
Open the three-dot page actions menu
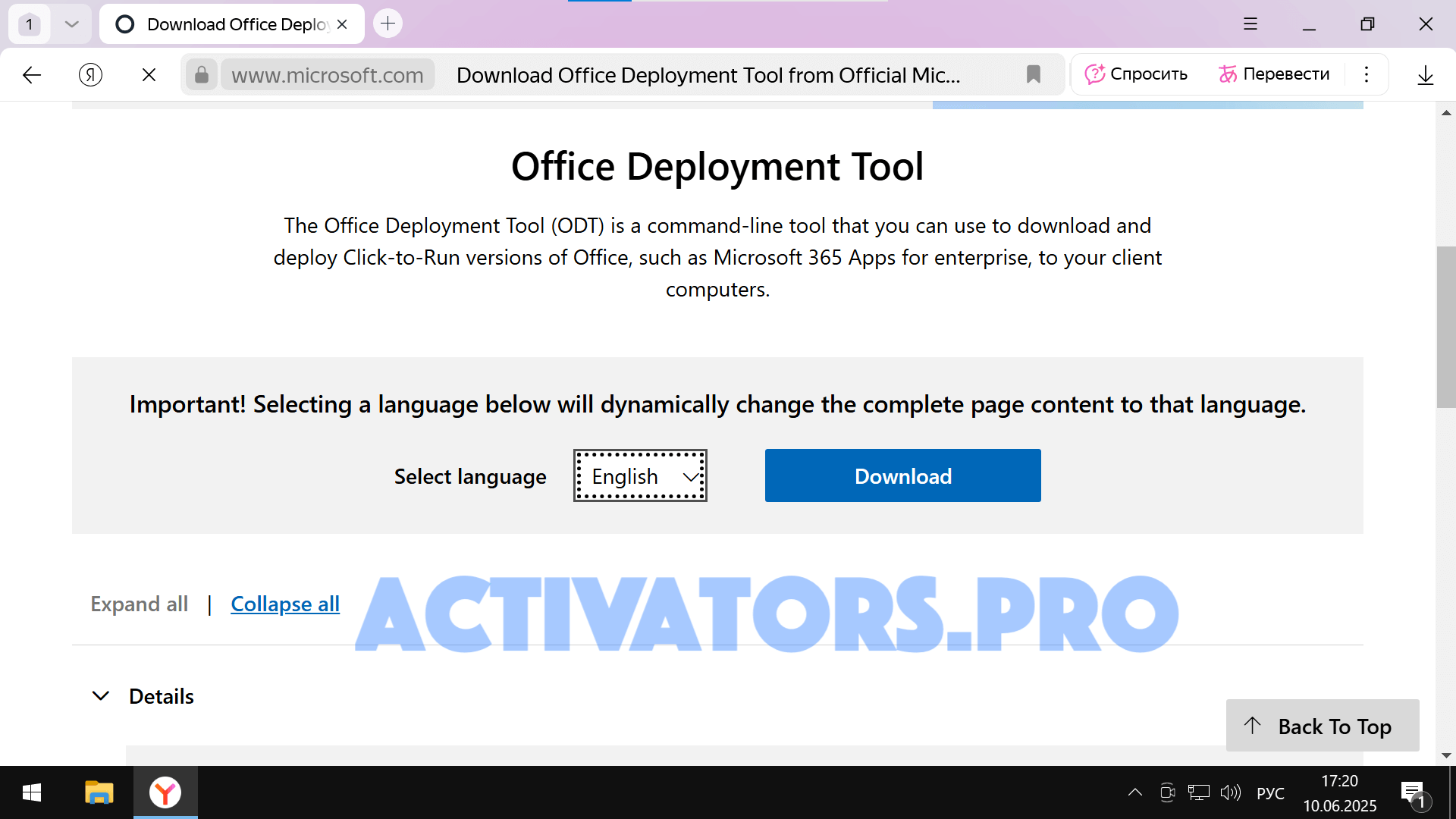pos(1366,74)
